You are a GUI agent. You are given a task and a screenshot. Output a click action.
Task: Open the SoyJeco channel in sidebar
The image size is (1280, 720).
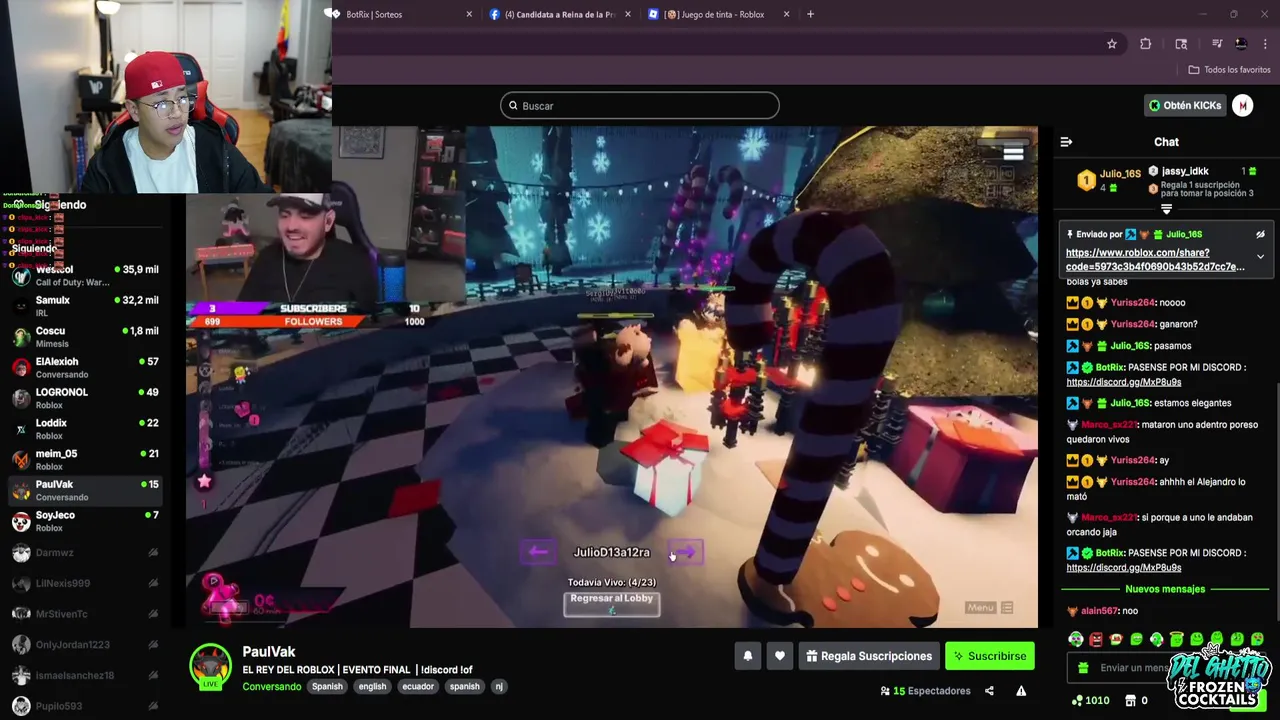85,521
